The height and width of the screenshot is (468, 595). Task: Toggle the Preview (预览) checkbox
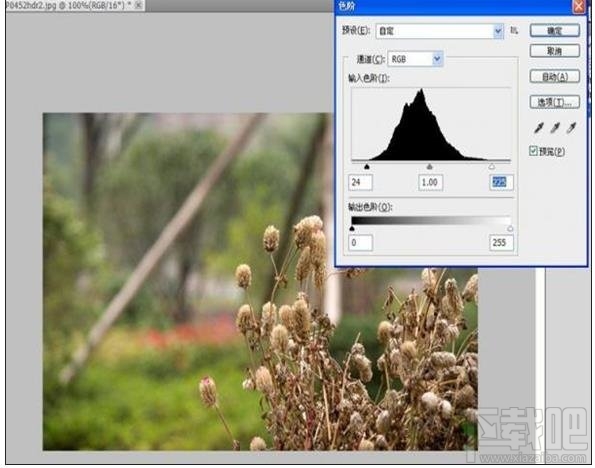point(534,151)
